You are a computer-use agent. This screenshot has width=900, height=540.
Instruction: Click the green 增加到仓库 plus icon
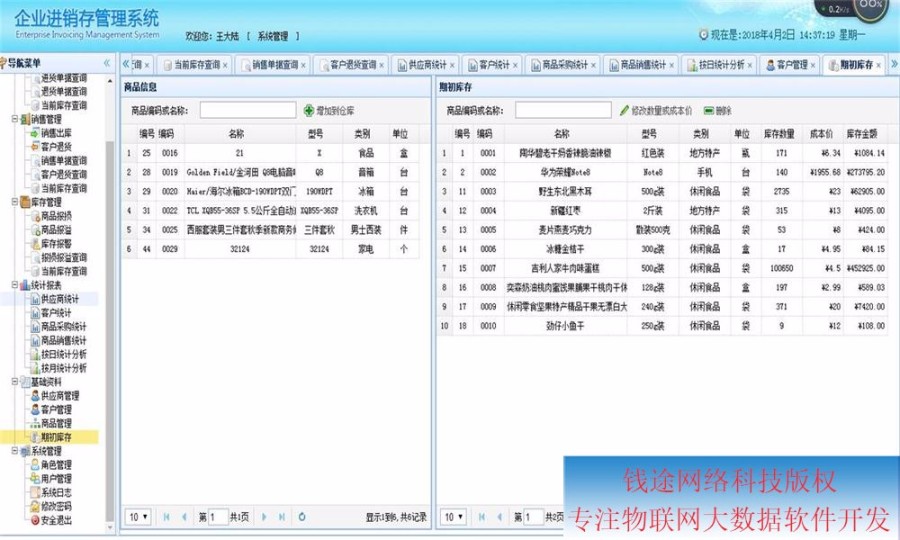(x=309, y=110)
